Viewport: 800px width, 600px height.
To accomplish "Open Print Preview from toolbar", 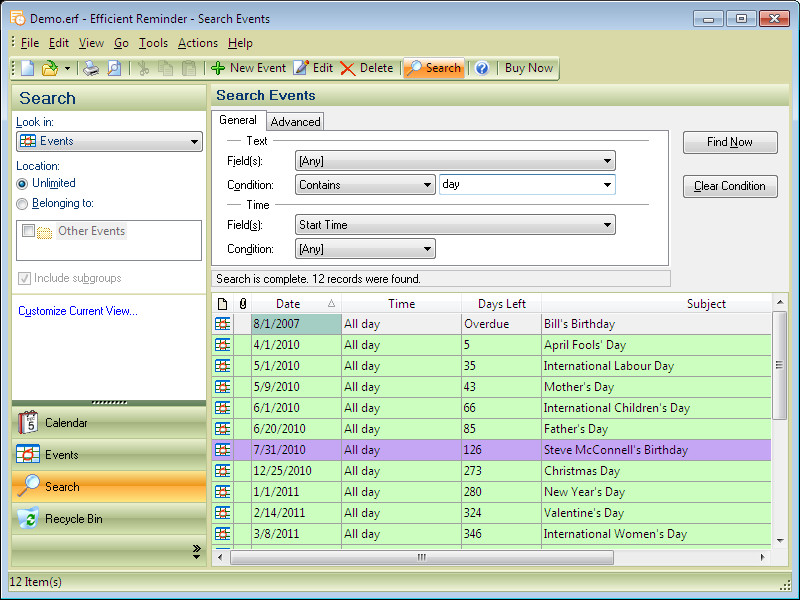I will point(113,68).
